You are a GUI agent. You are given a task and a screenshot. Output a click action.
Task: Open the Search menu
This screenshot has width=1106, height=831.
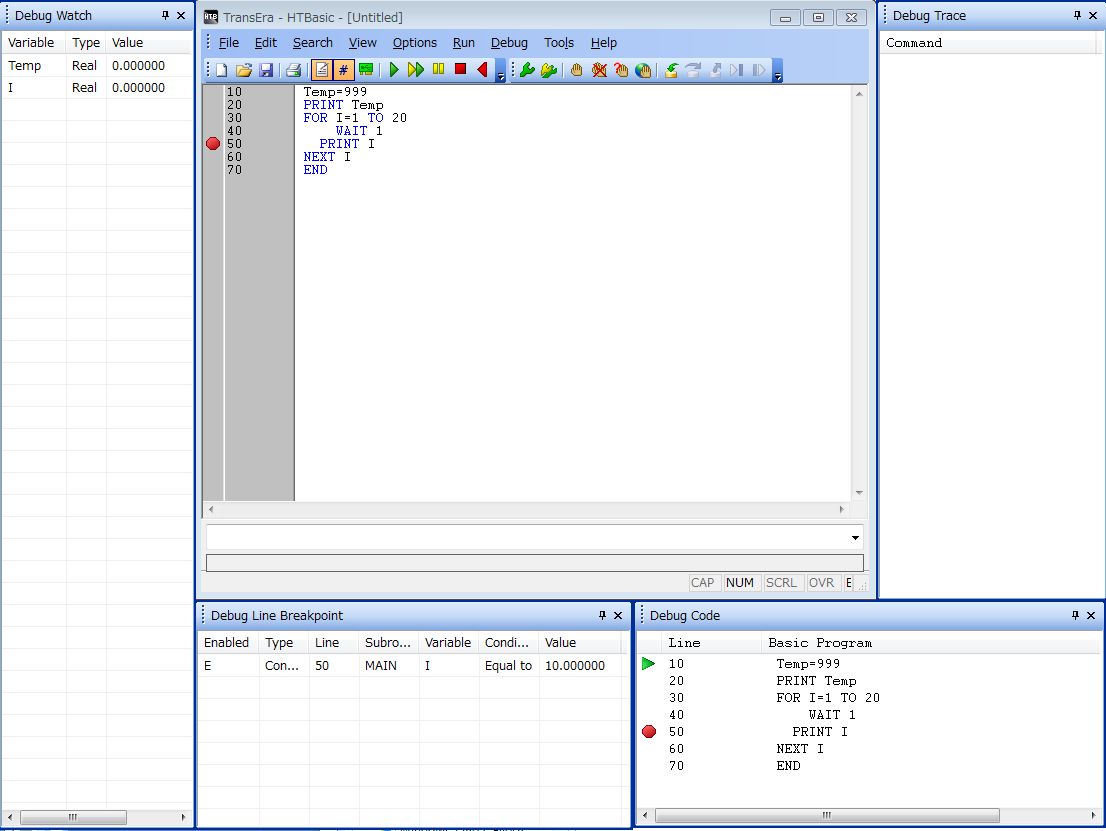312,42
